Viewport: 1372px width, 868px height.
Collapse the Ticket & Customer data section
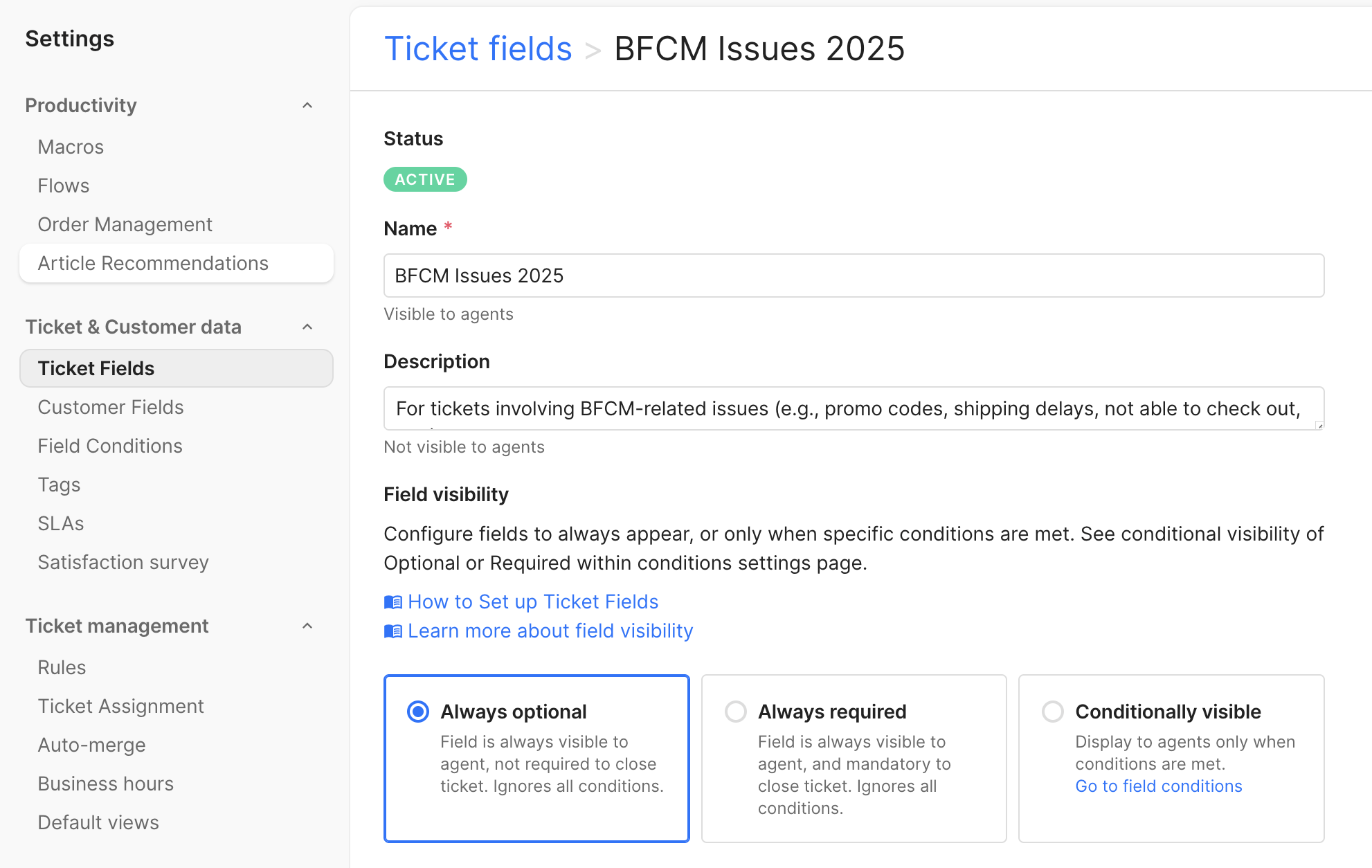(308, 327)
